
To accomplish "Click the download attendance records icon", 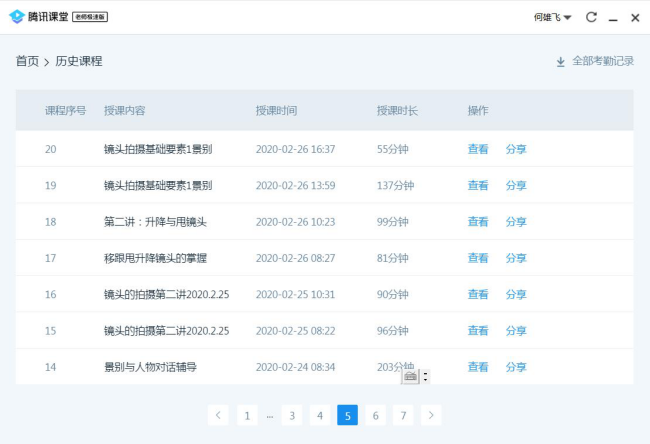I will pos(561,61).
